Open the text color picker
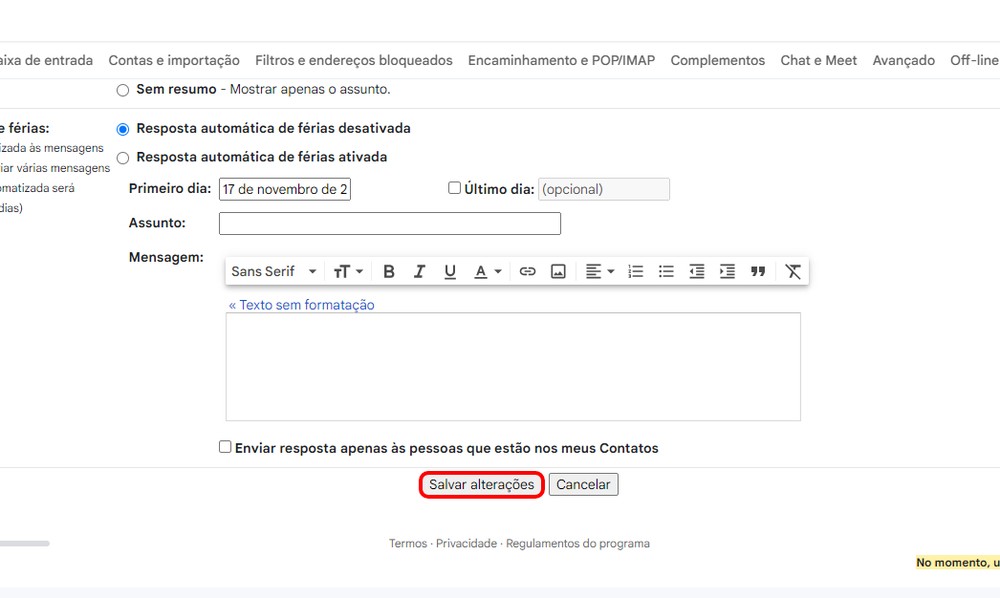This screenshot has height=598, width=1000. click(x=486, y=270)
